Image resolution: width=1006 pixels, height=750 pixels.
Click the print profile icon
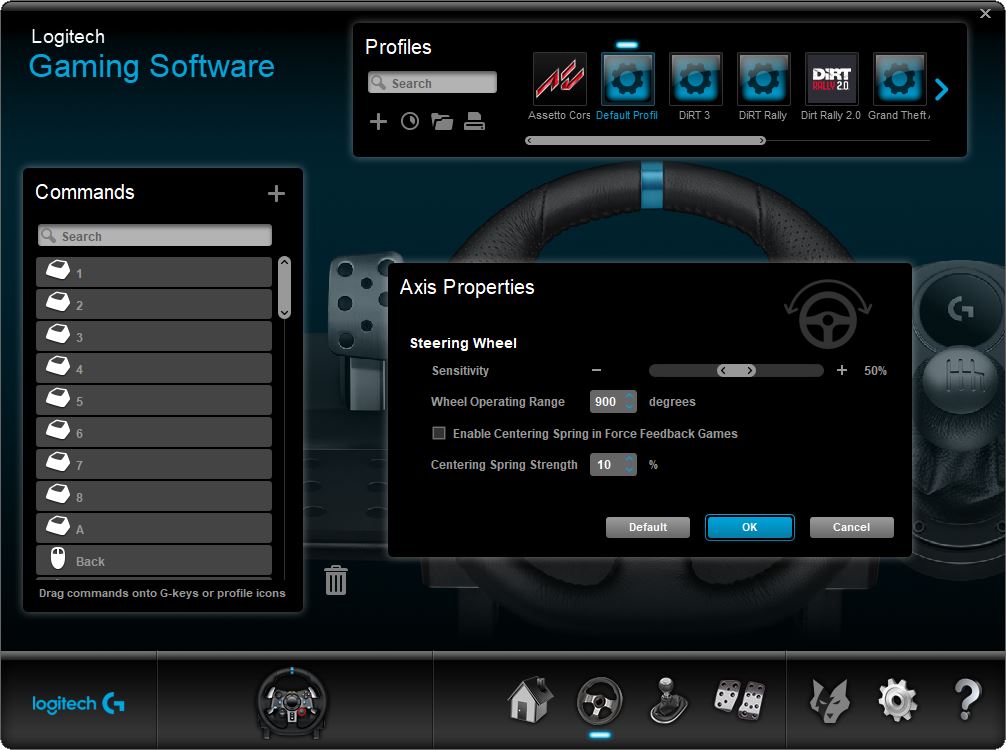coord(474,121)
